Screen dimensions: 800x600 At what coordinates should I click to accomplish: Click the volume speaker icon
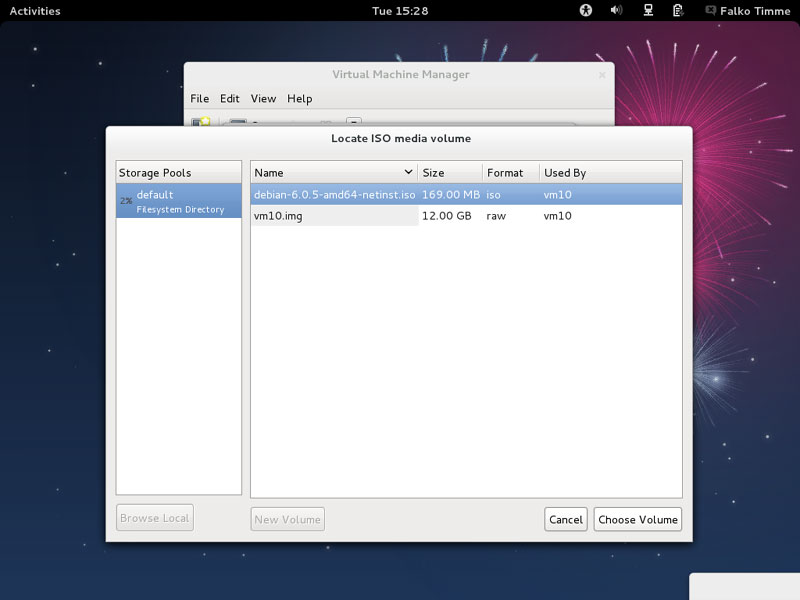(617, 11)
